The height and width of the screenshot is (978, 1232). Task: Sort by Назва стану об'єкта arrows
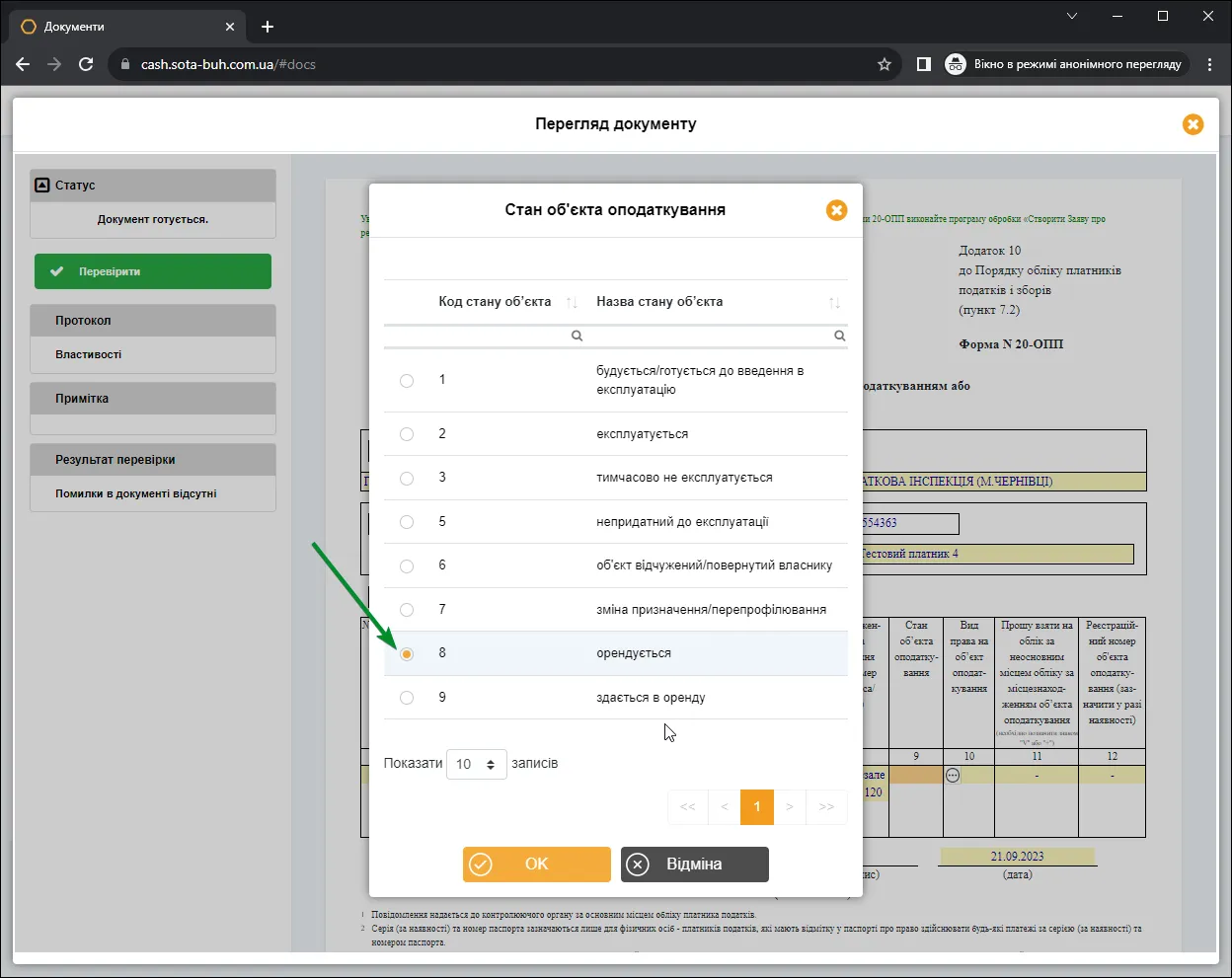(x=834, y=303)
